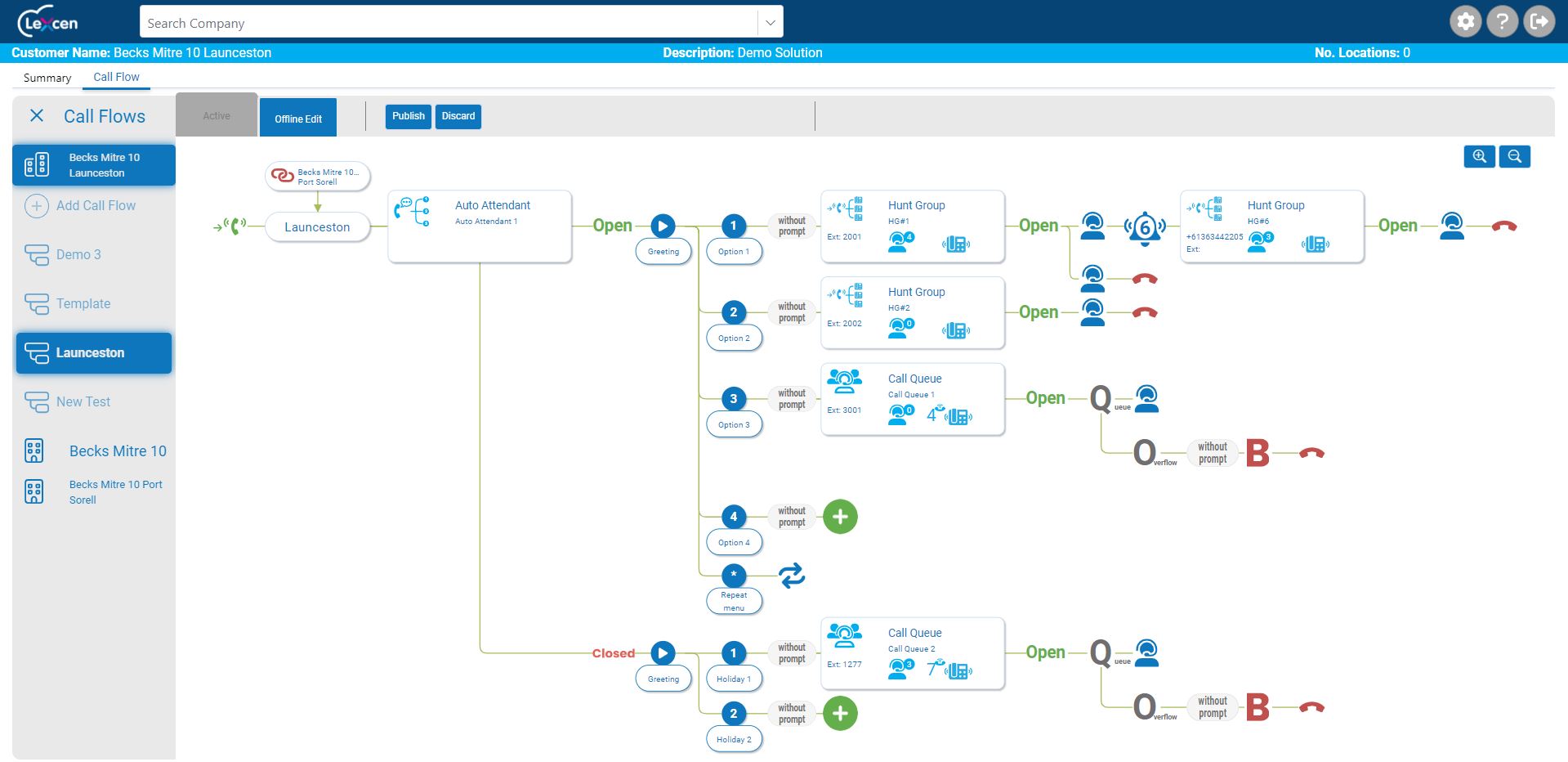Publish the call flow changes
The image size is (1568, 762).
tap(408, 116)
